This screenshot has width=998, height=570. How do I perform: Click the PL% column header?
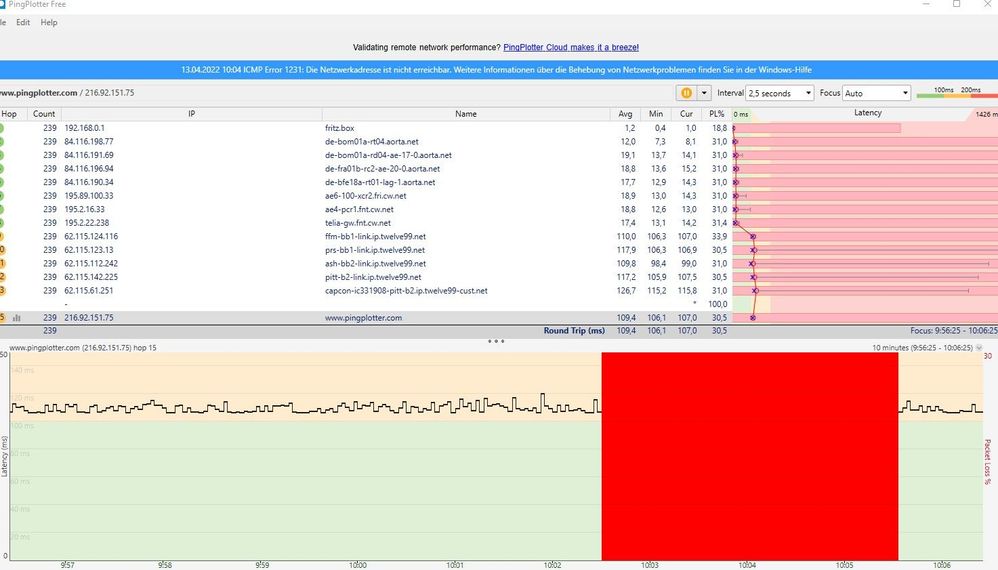pos(717,114)
